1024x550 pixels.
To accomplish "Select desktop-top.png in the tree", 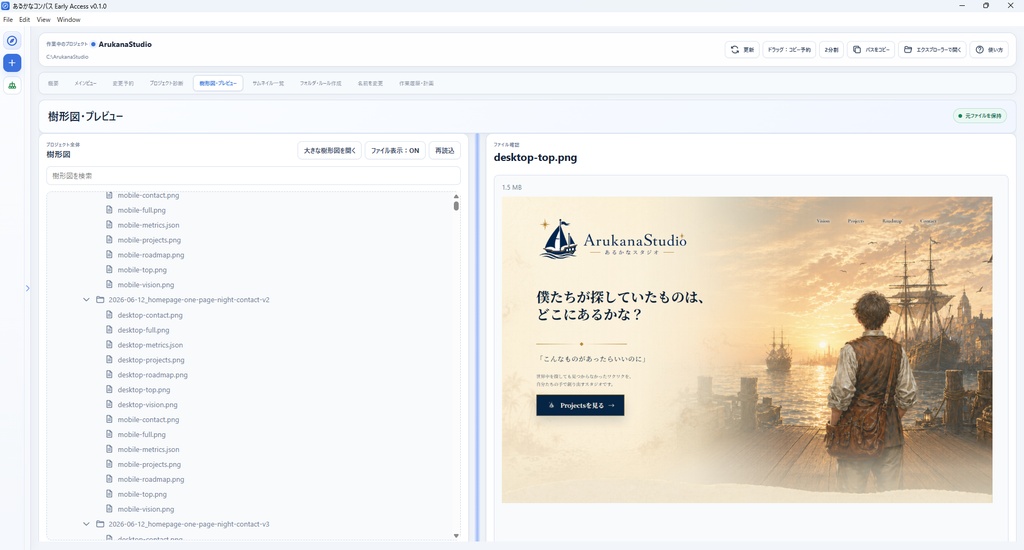I will pyautogui.click(x=144, y=390).
